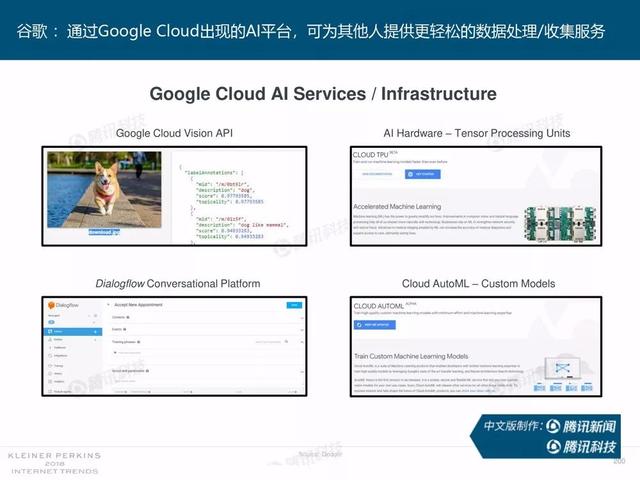
Task: Click the help icon next to Events
Action: pyautogui.click(x=124, y=329)
